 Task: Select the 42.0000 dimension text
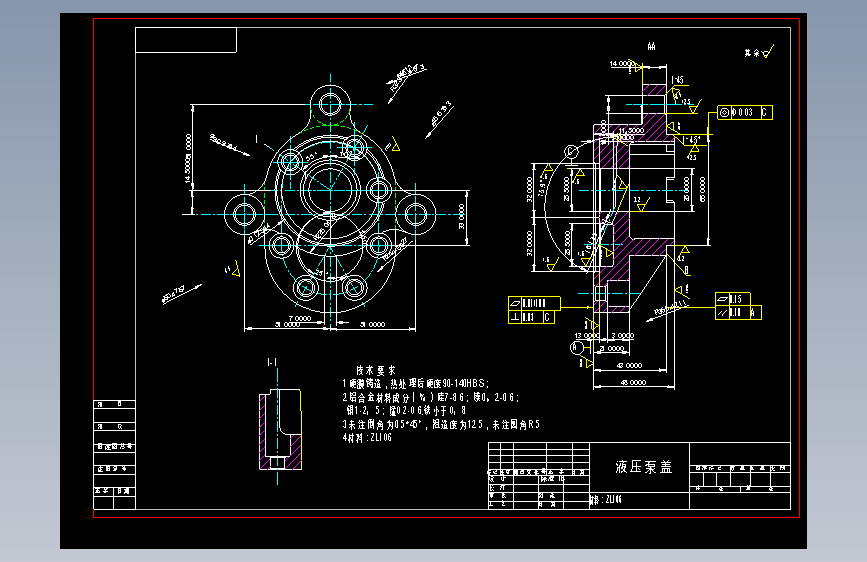pos(629,365)
